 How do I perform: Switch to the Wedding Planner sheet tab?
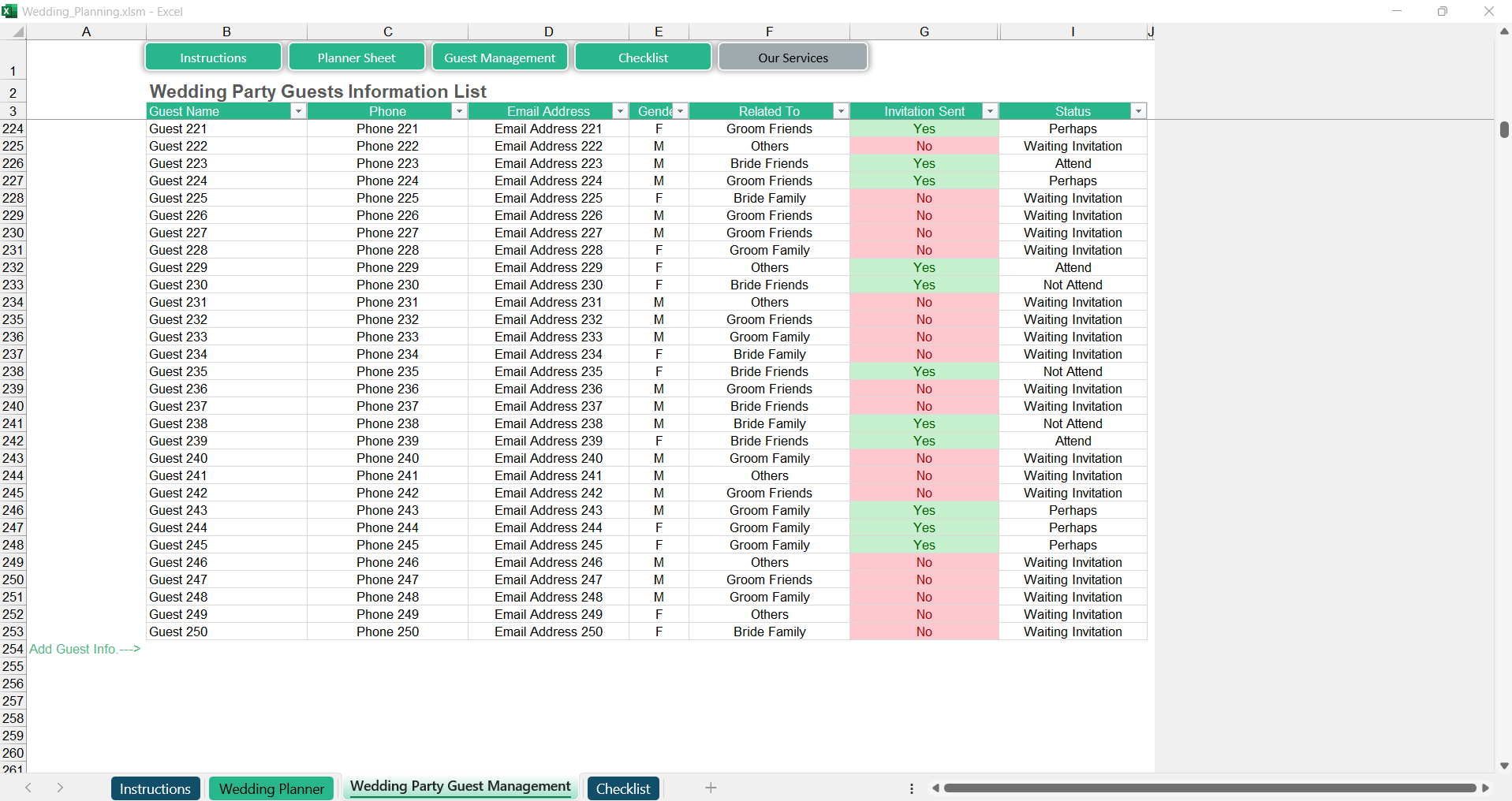pyautogui.click(x=271, y=788)
